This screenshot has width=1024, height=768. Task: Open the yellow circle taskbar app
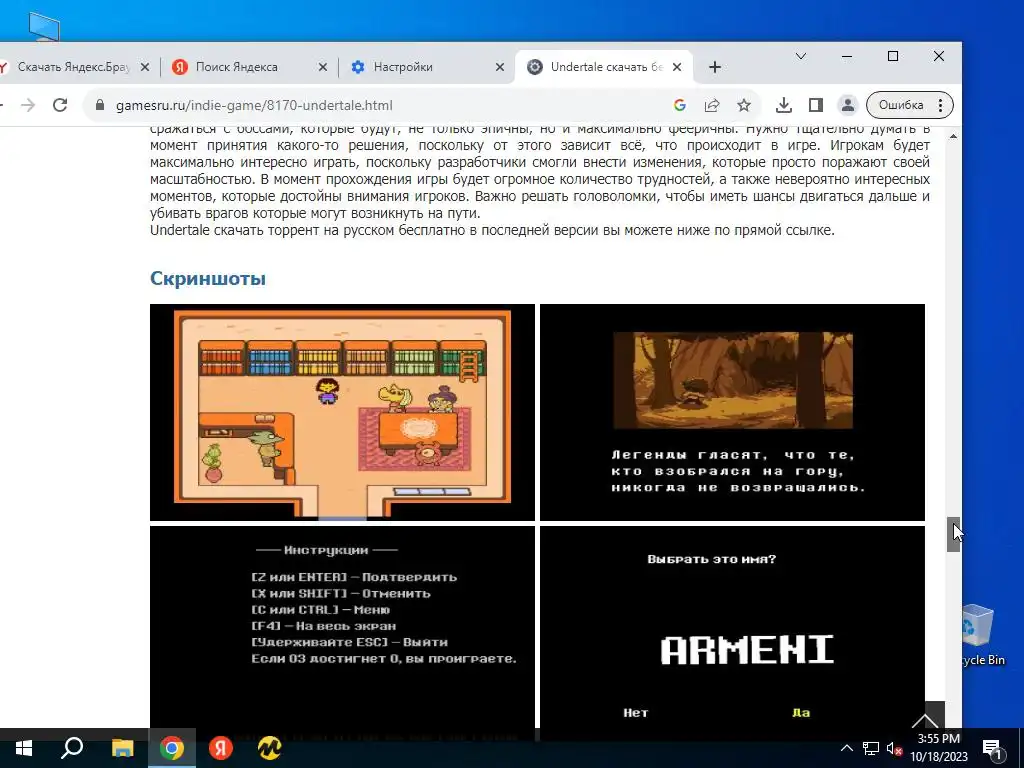point(269,748)
